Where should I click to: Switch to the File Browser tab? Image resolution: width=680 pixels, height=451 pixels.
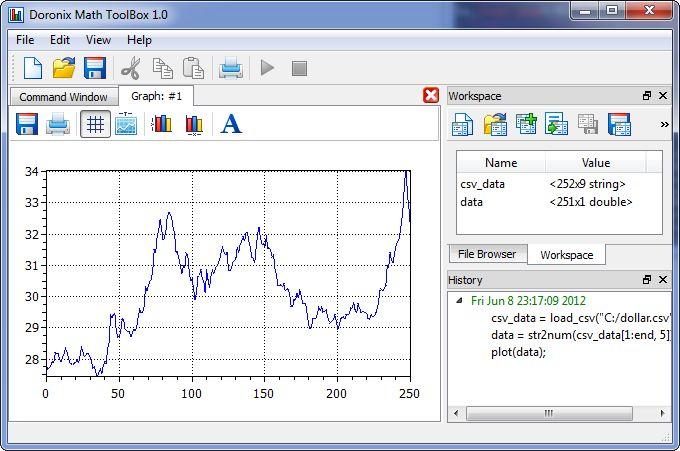[x=487, y=254]
